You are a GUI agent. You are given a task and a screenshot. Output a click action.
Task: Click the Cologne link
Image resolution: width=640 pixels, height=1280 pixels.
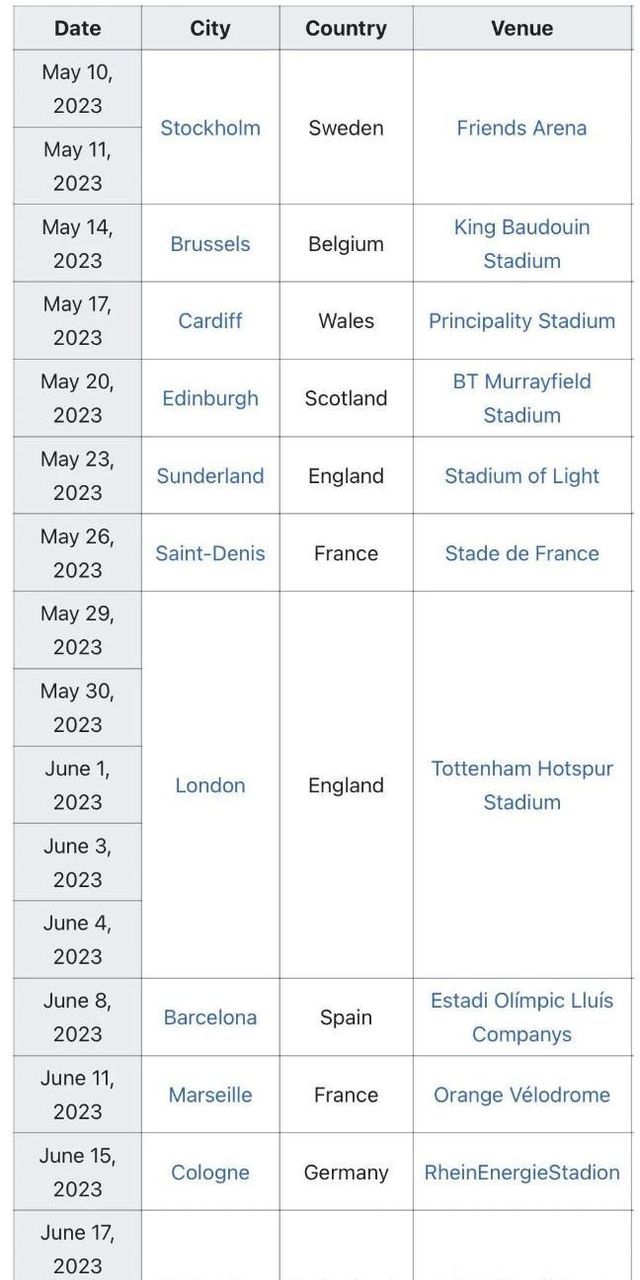pos(210,1172)
